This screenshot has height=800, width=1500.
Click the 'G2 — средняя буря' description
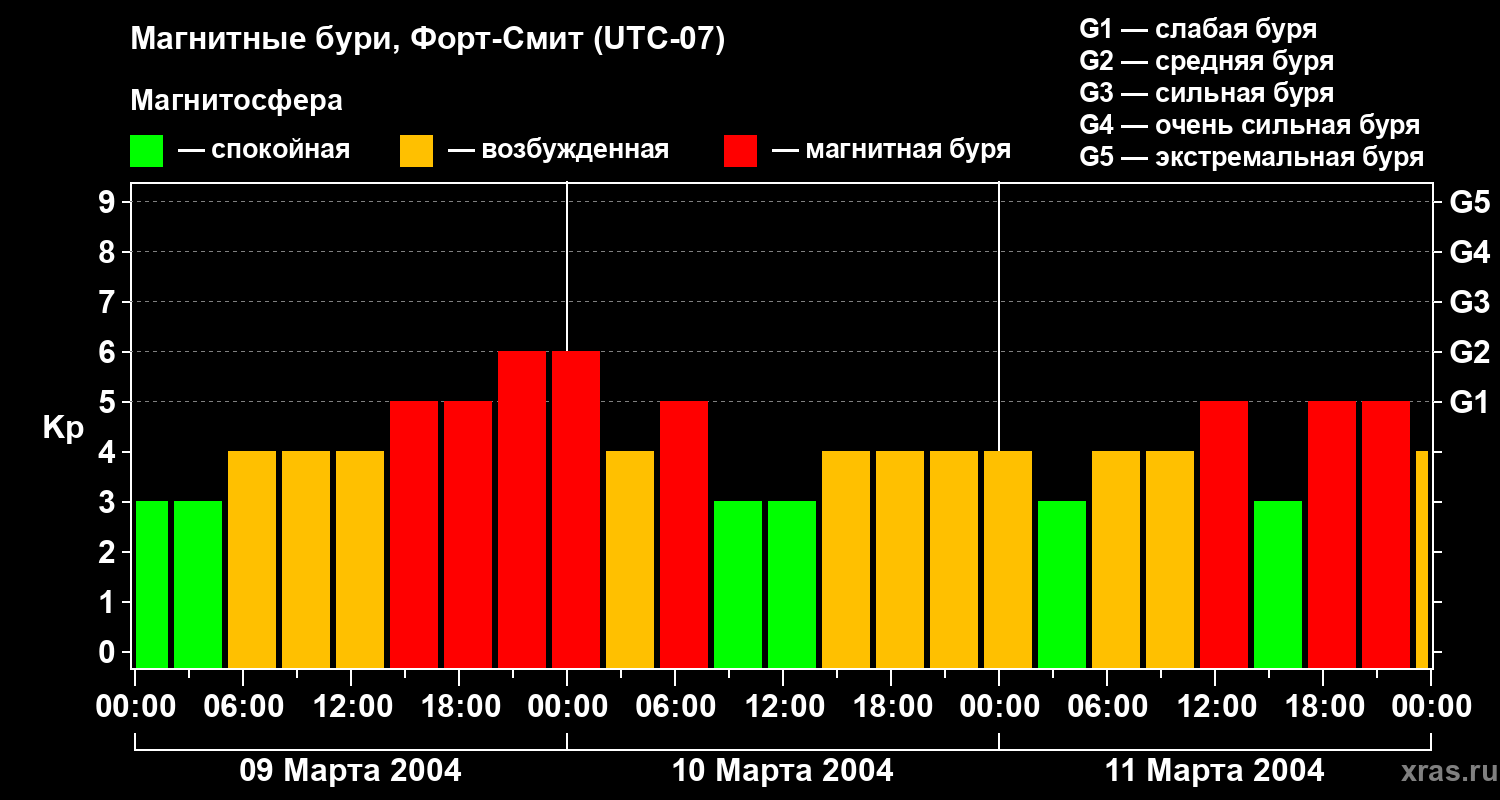coord(1207,61)
